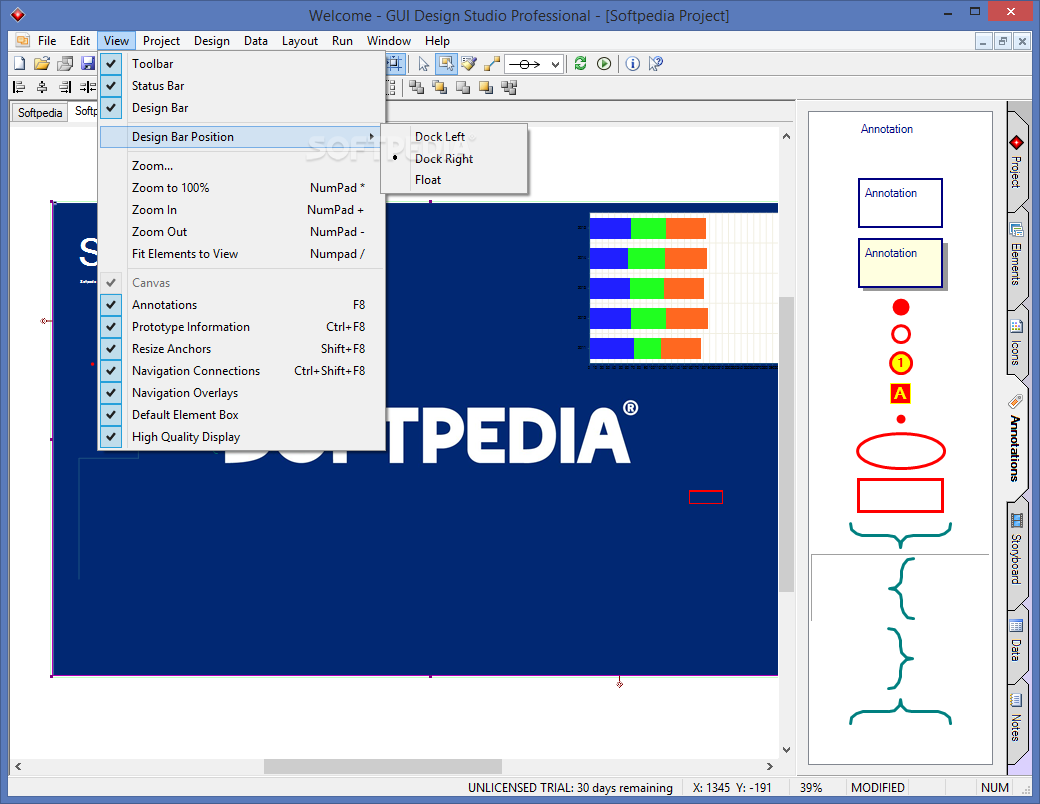
Task: Select Dock Left position
Action: 454,137
